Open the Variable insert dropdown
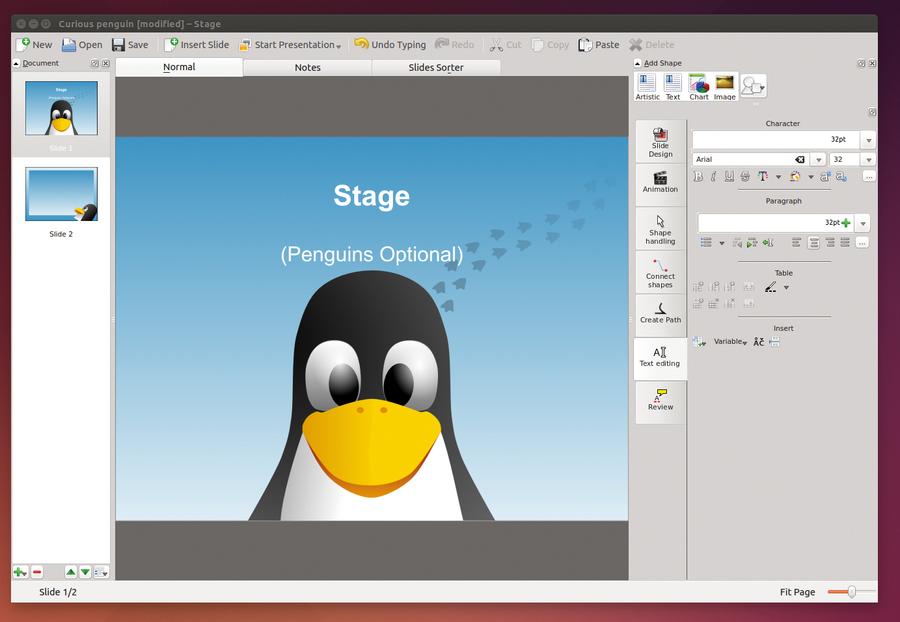This screenshot has width=900, height=622. pyautogui.click(x=730, y=342)
